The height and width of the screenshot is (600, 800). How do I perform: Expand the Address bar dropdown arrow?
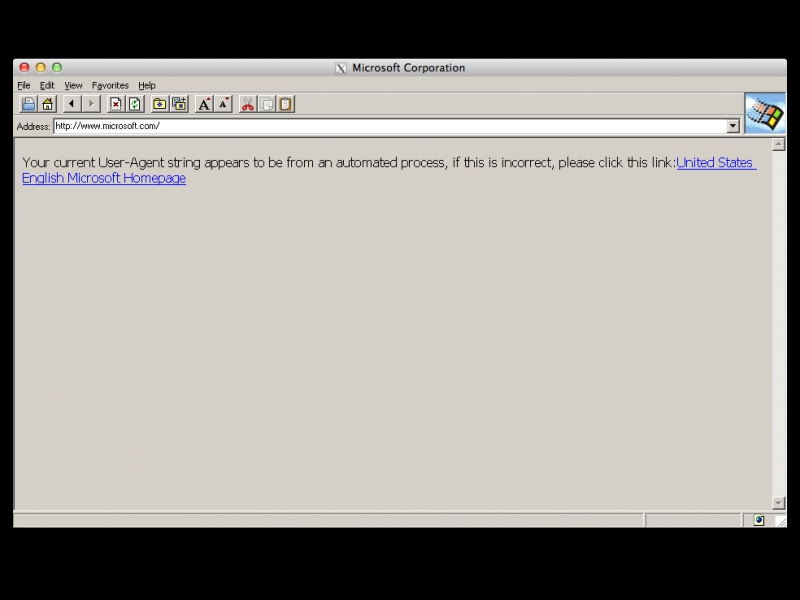(733, 126)
